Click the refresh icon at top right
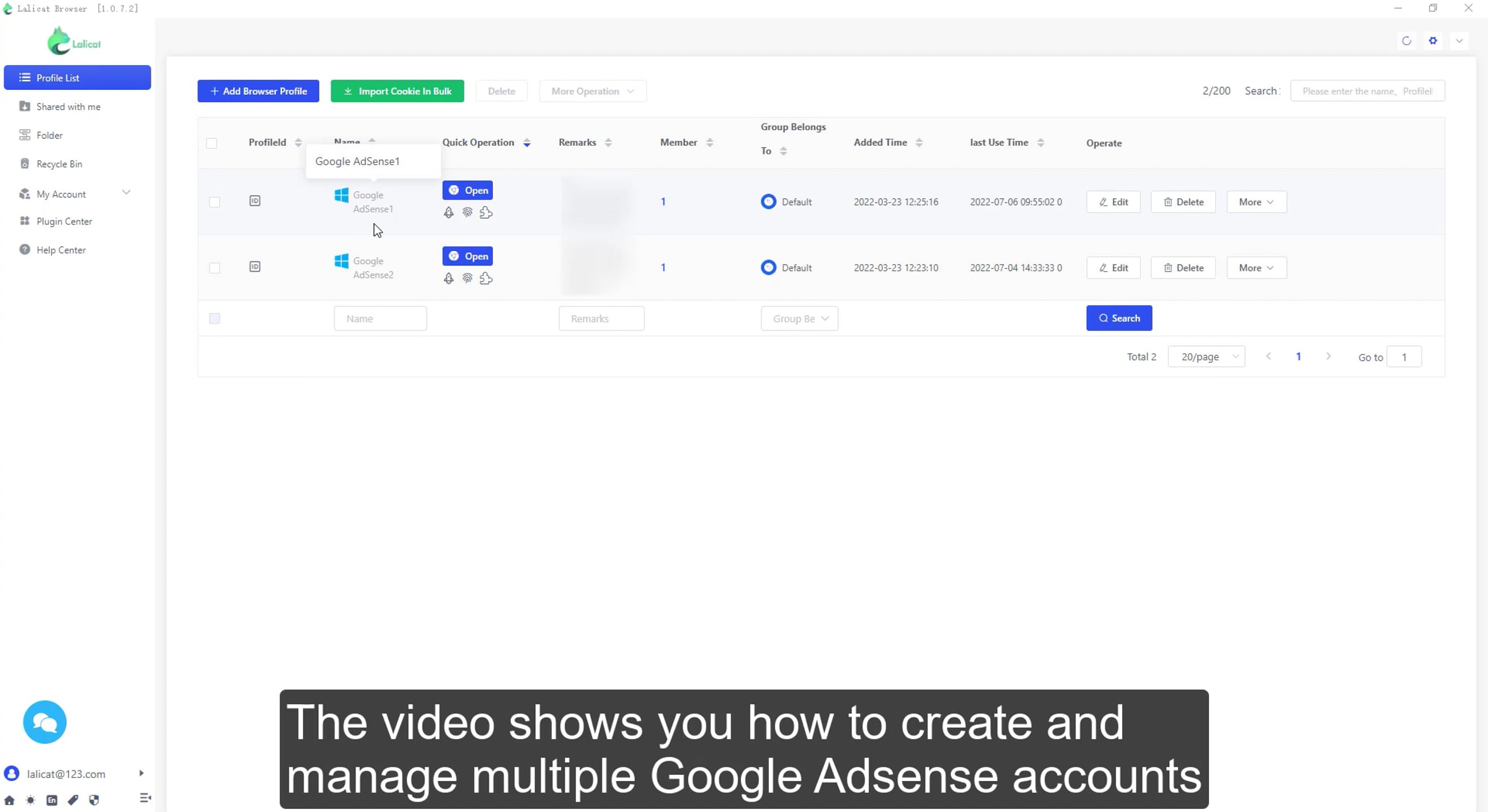Image resolution: width=1488 pixels, height=812 pixels. pos(1406,41)
